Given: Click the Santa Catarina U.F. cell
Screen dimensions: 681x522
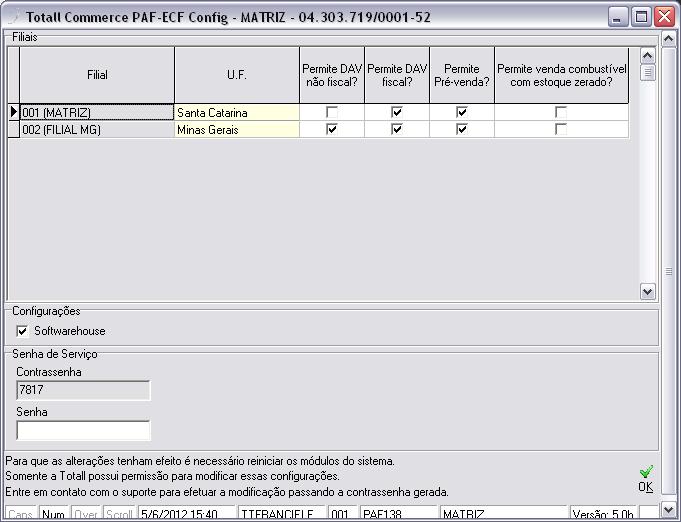Looking at the screenshot, I should click(x=237, y=112).
